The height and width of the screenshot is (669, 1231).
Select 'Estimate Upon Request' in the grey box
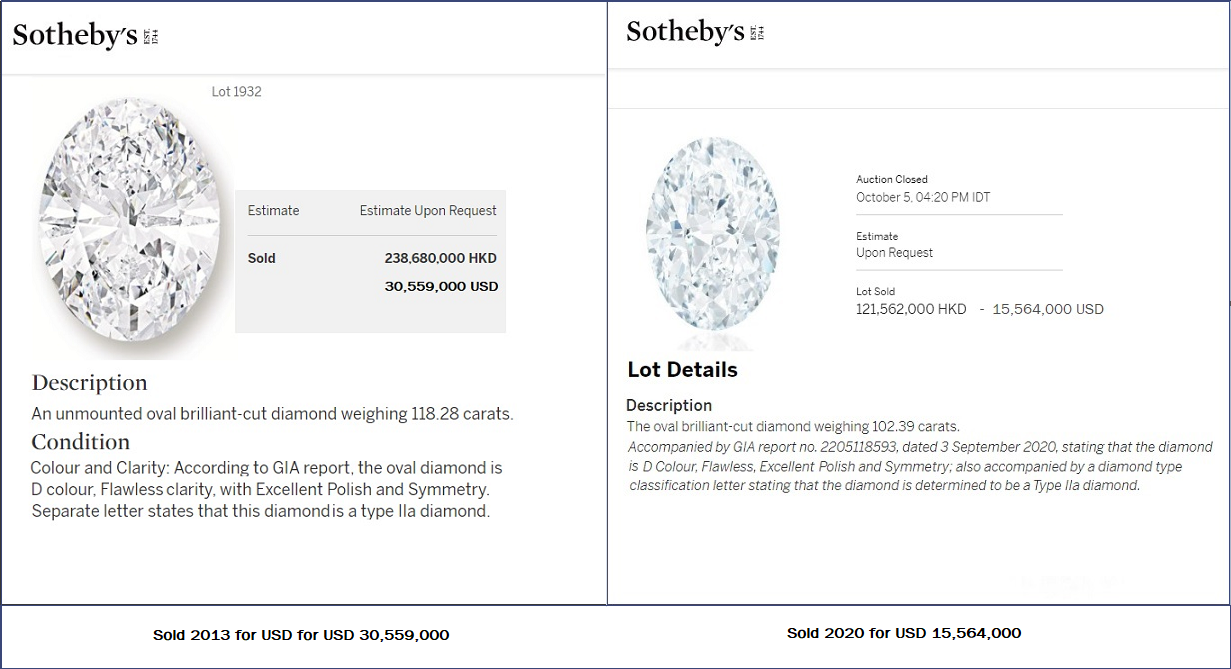[428, 211]
